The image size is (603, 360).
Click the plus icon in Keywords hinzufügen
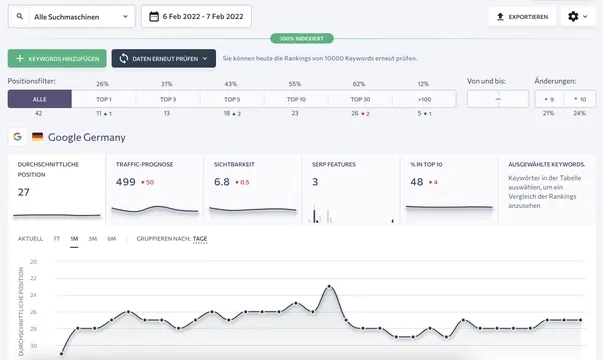click(20, 58)
